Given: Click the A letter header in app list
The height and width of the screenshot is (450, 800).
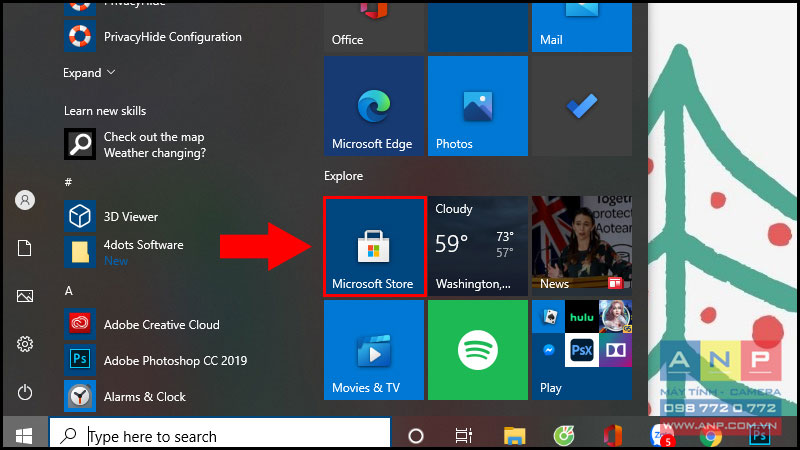Looking at the screenshot, I should pyautogui.click(x=69, y=291).
